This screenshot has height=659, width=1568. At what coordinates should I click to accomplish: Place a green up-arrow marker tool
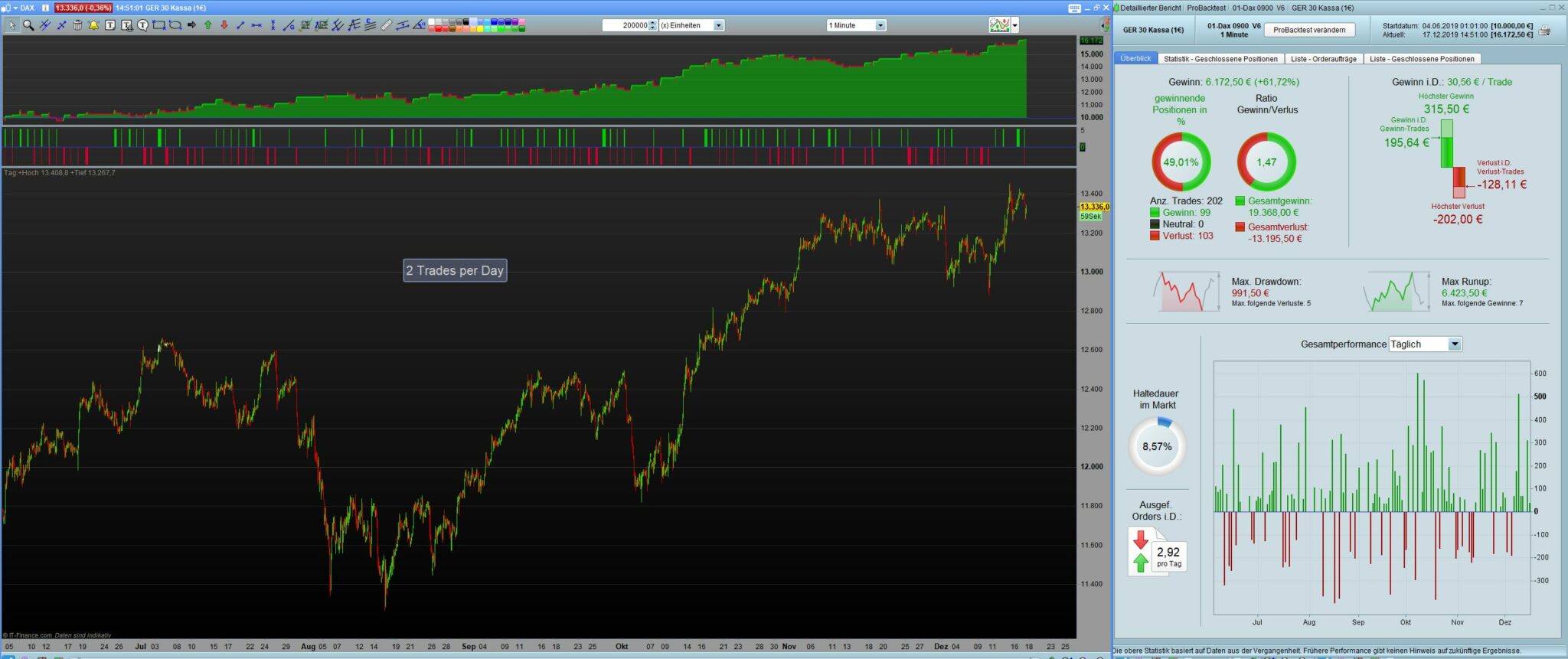tap(207, 25)
